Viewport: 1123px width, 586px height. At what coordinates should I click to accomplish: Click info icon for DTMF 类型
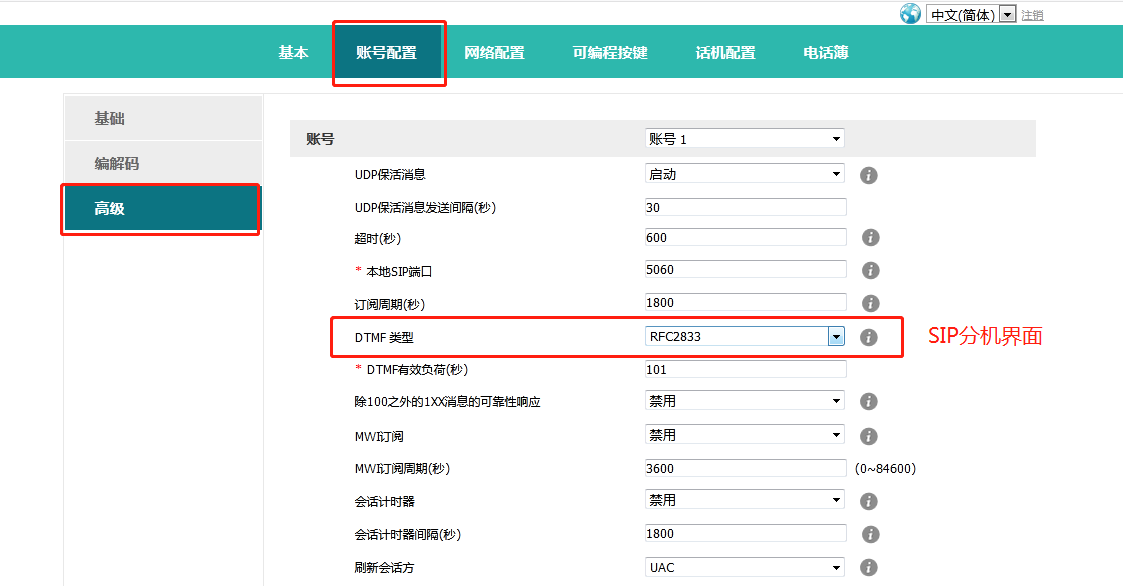869,338
